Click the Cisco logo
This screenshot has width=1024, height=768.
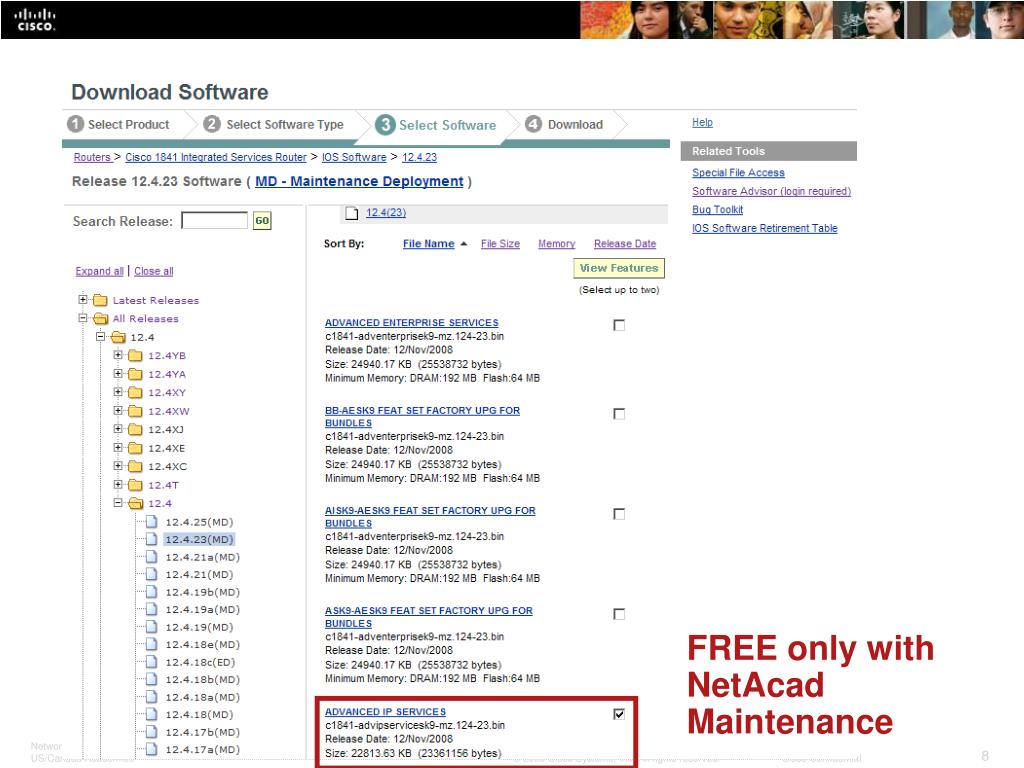36,20
